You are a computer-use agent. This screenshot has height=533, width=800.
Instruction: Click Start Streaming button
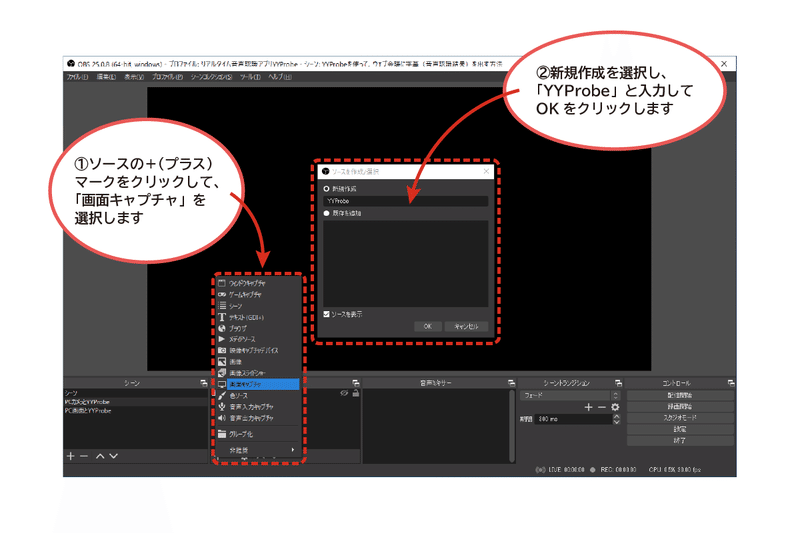680,395
